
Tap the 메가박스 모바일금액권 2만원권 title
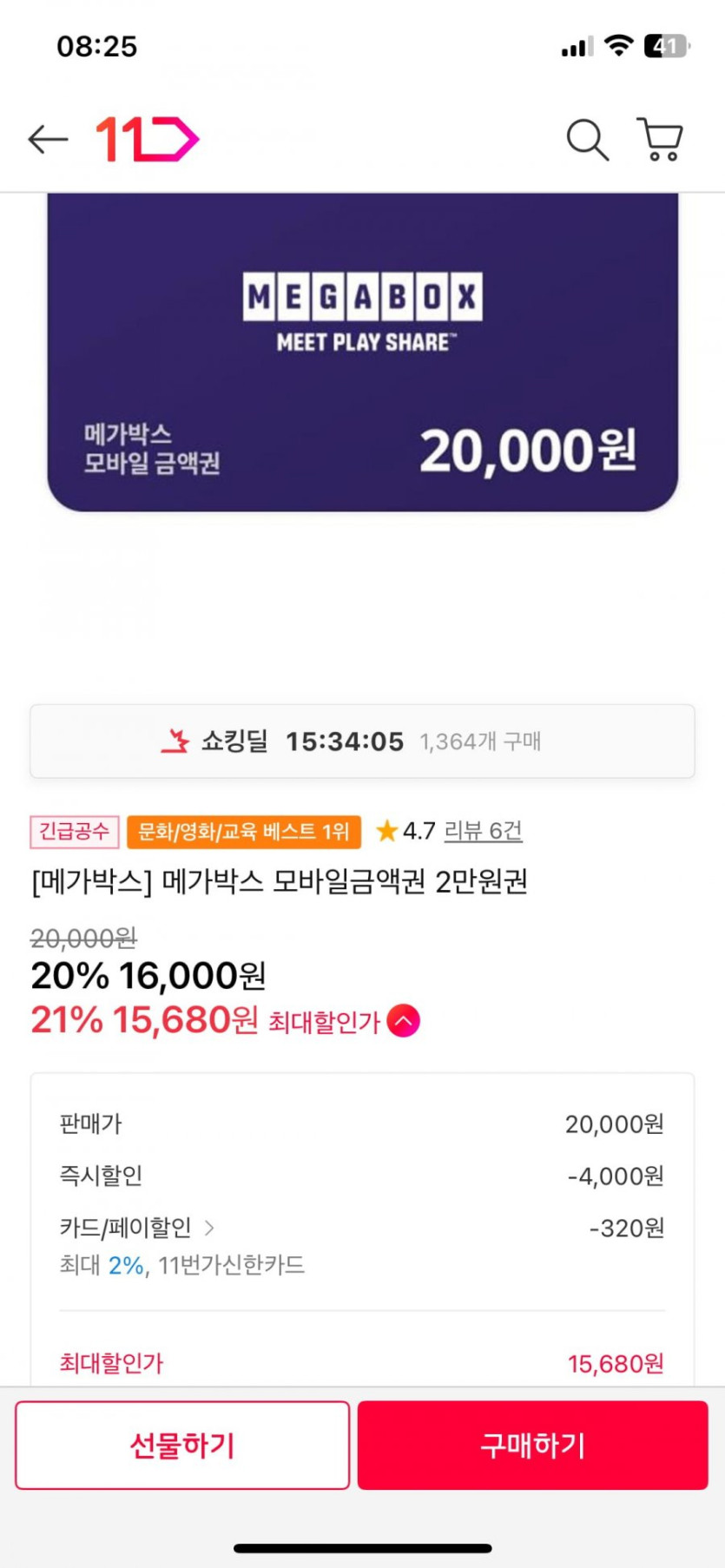280,881
